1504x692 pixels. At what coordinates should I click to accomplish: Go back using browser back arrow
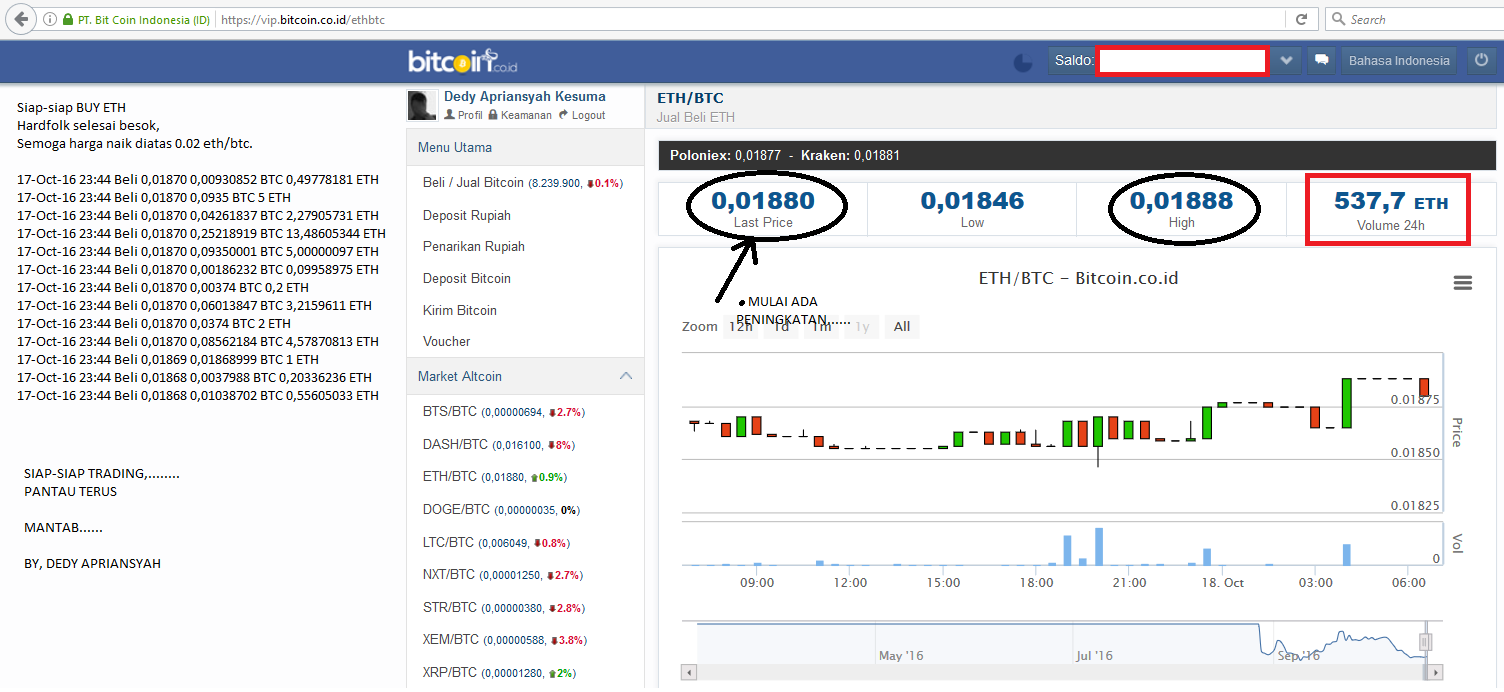point(21,19)
